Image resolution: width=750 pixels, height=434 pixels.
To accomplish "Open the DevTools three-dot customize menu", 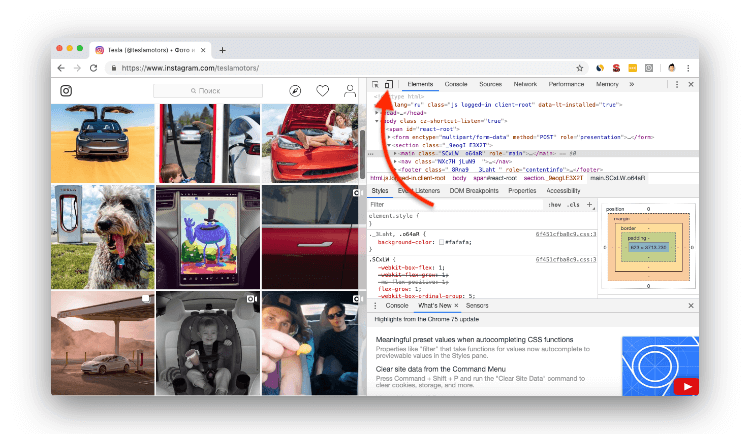I will pos(676,84).
